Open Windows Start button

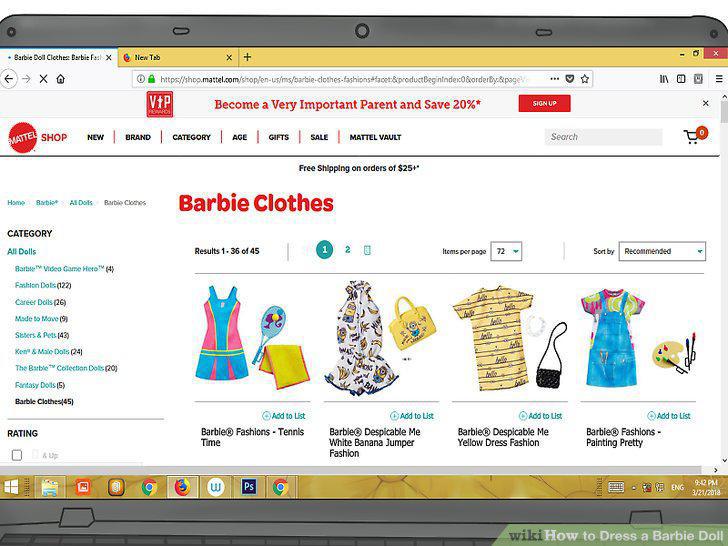point(11,487)
